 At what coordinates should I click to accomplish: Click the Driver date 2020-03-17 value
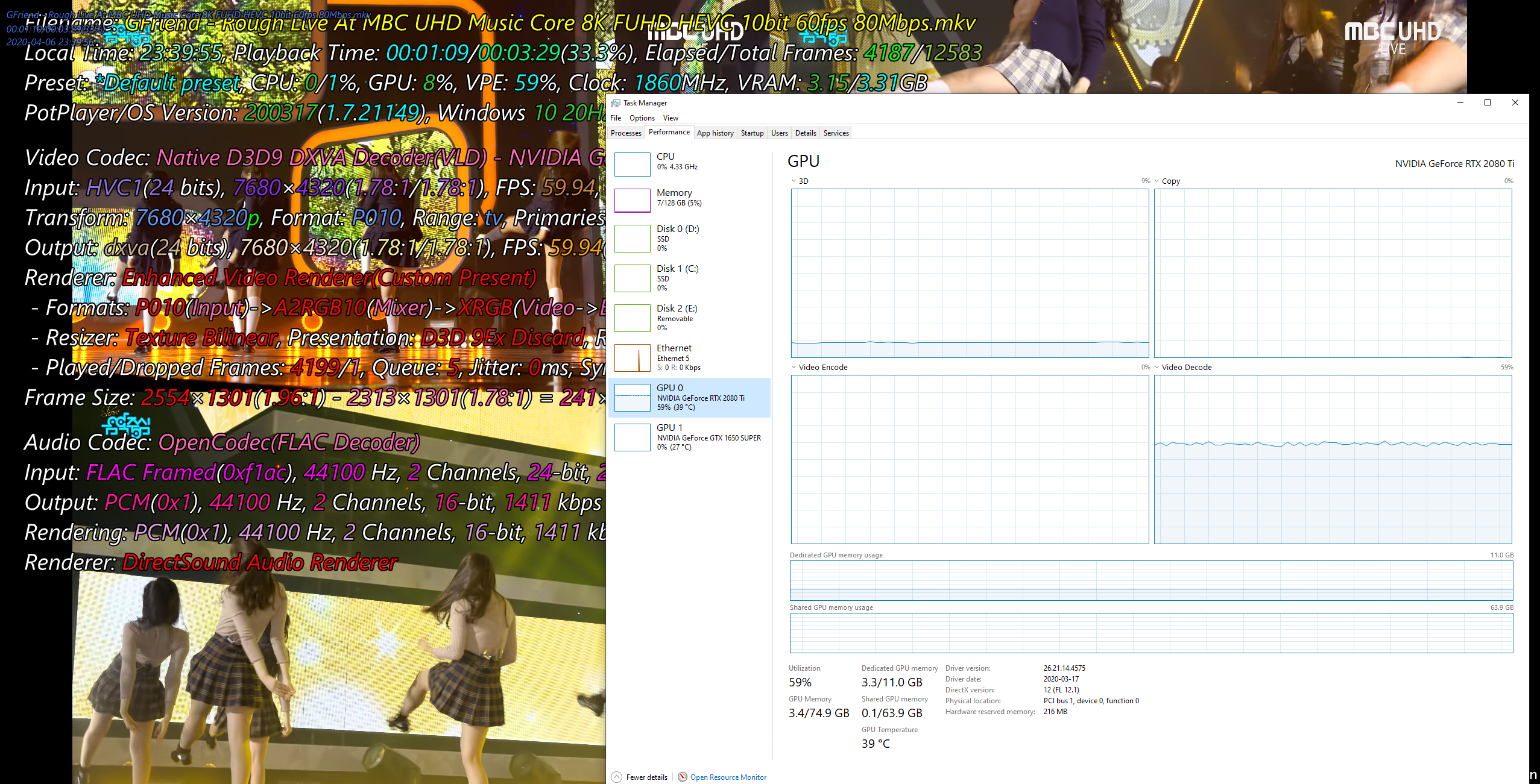tap(1061, 679)
